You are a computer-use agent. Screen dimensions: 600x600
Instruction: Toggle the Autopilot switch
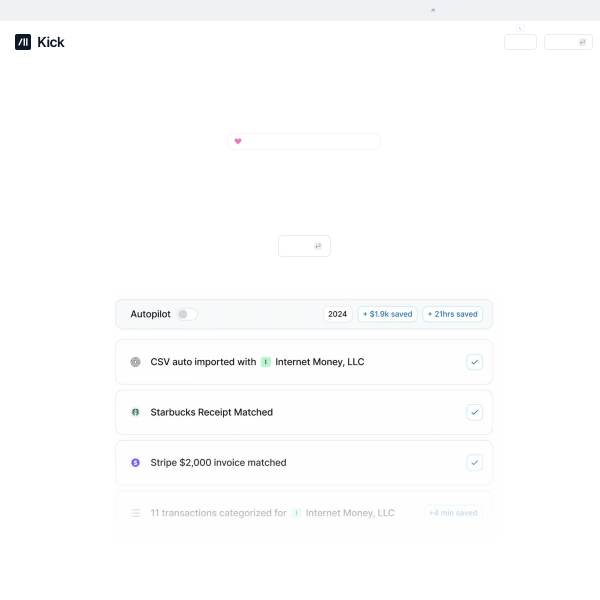[187, 314]
